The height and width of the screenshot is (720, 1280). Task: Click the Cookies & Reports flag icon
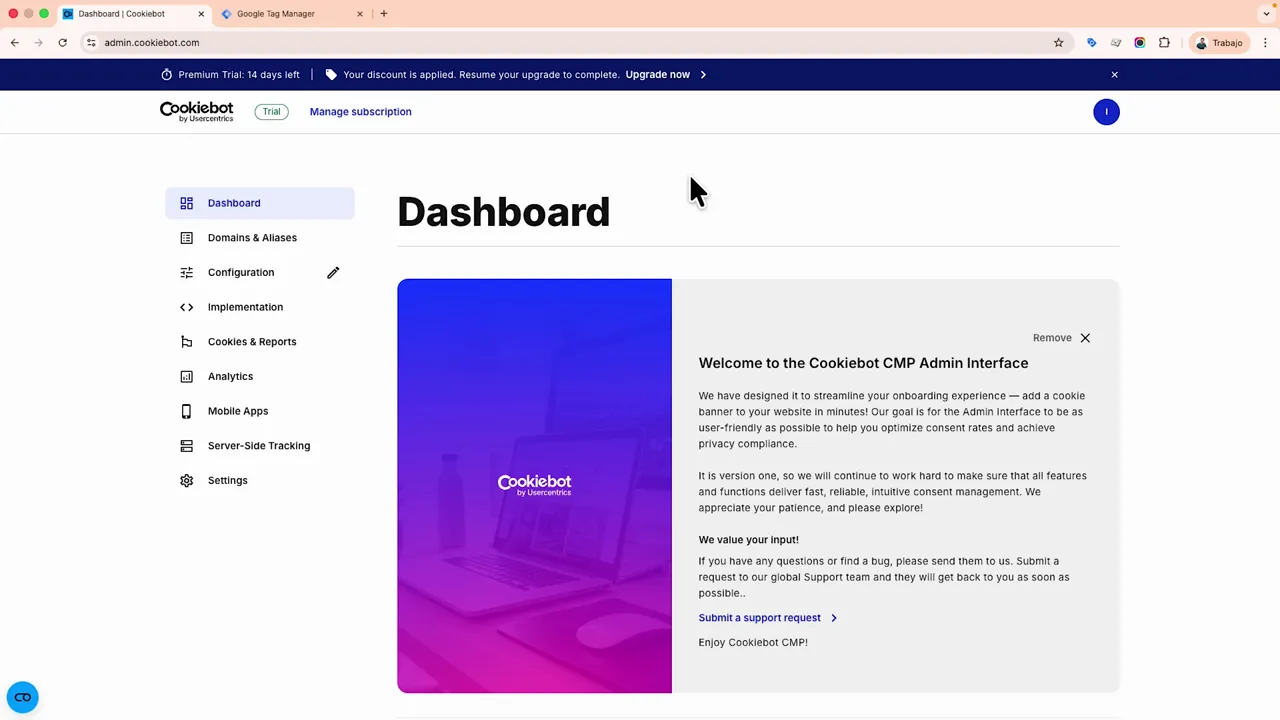[186, 342]
